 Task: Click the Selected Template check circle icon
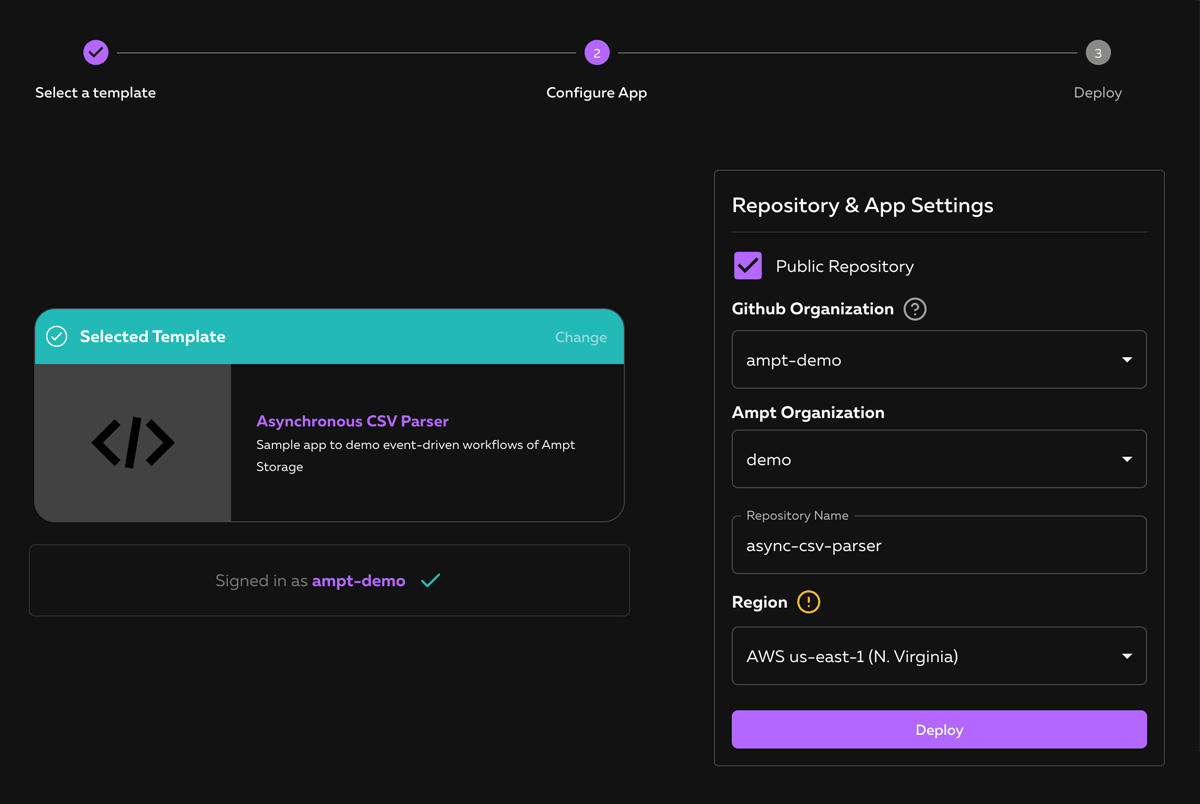point(57,337)
